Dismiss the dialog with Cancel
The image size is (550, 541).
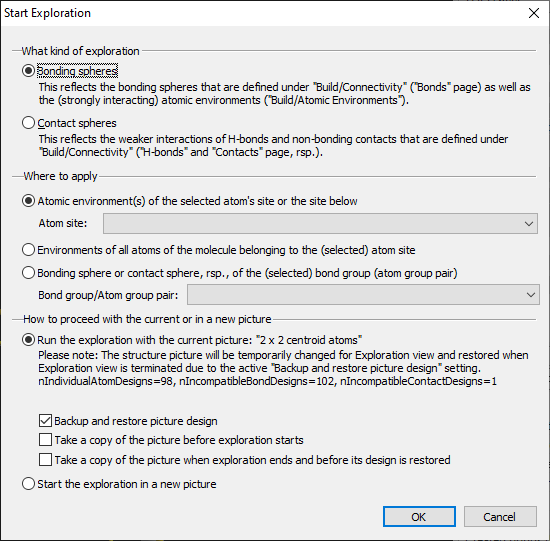click(x=500, y=516)
